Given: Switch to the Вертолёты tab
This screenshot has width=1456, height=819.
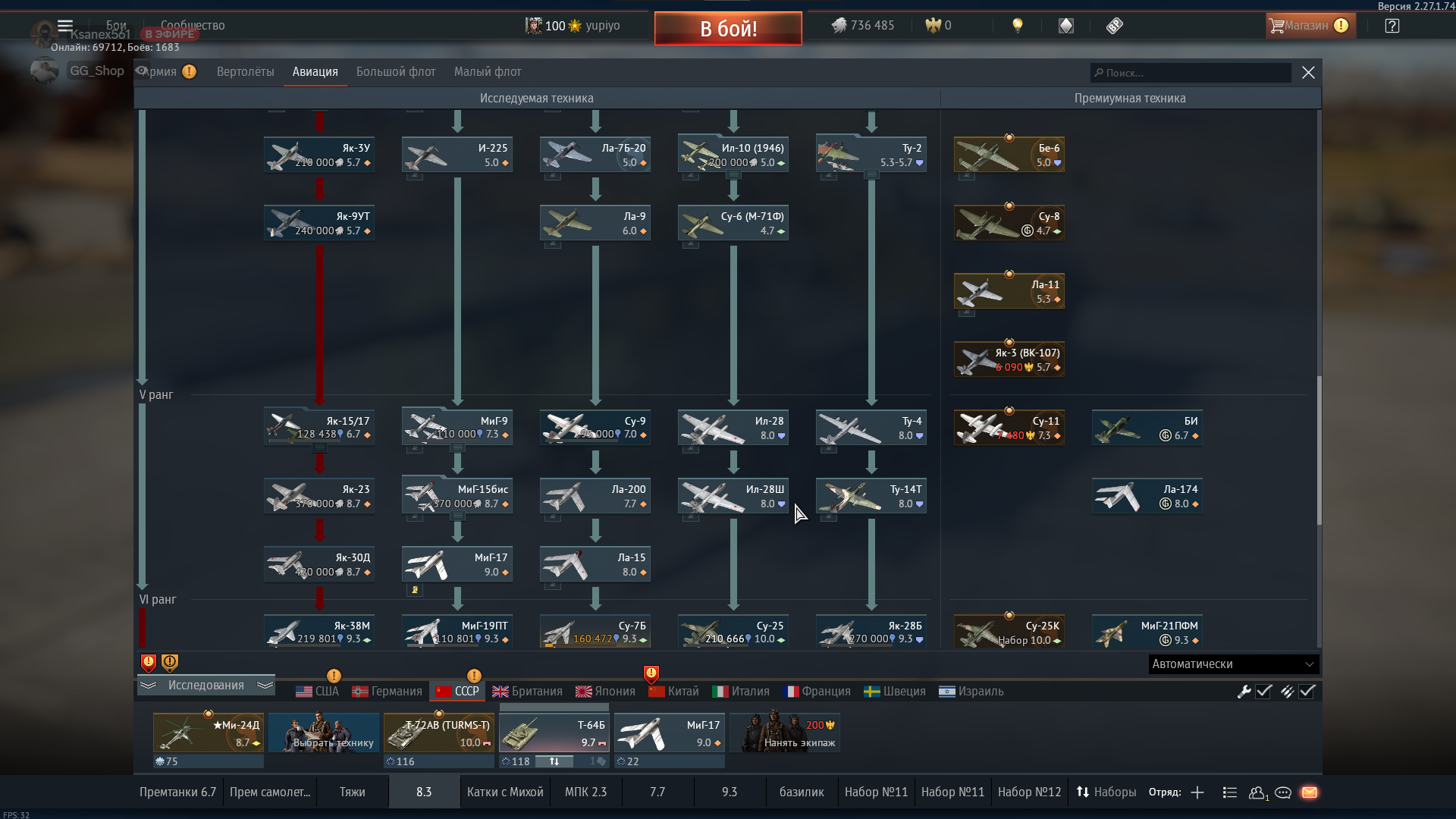Looking at the screenshot, I should tap(245, 72).
